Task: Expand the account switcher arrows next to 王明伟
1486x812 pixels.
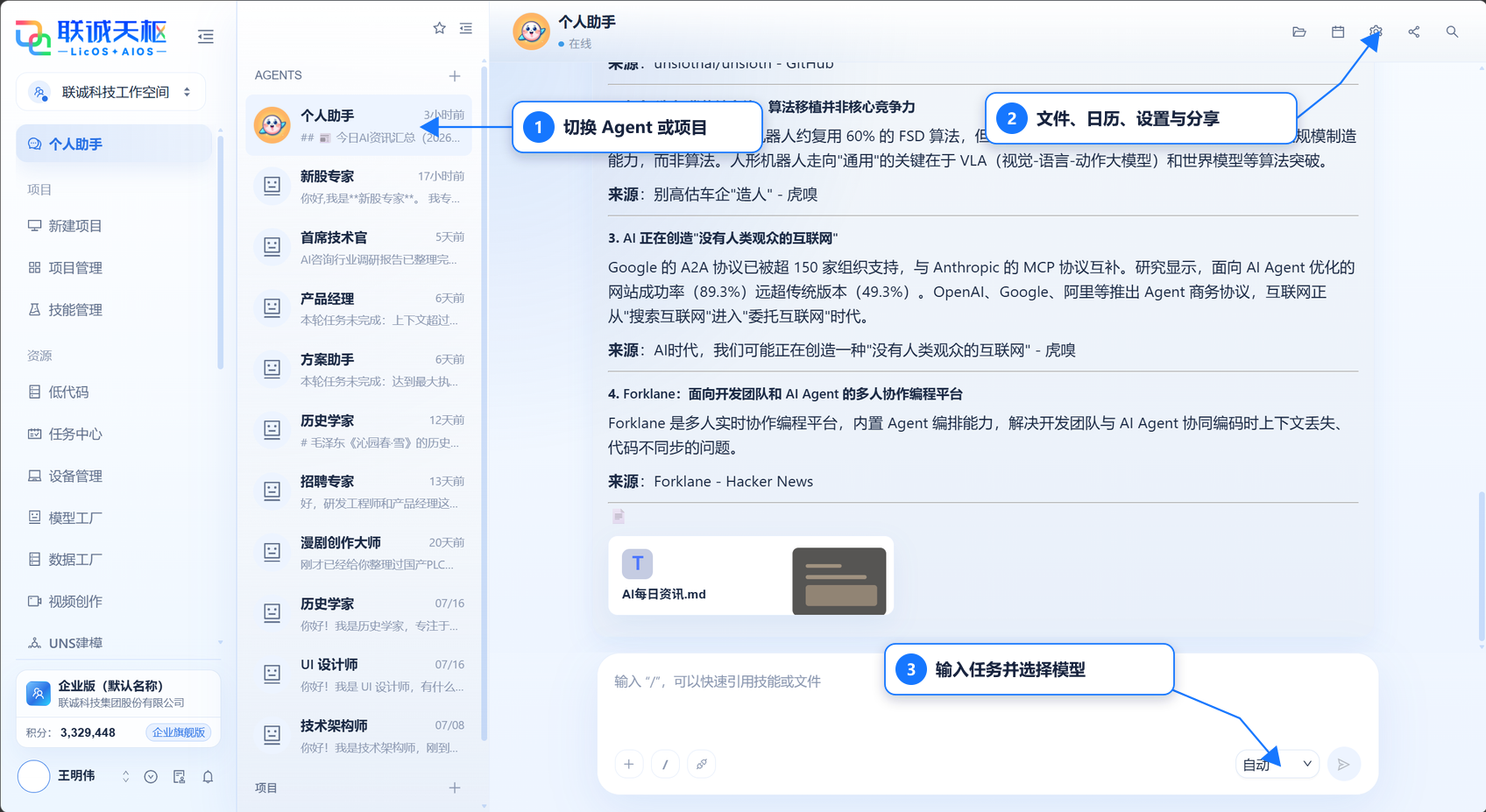Action: coord(125,777)
